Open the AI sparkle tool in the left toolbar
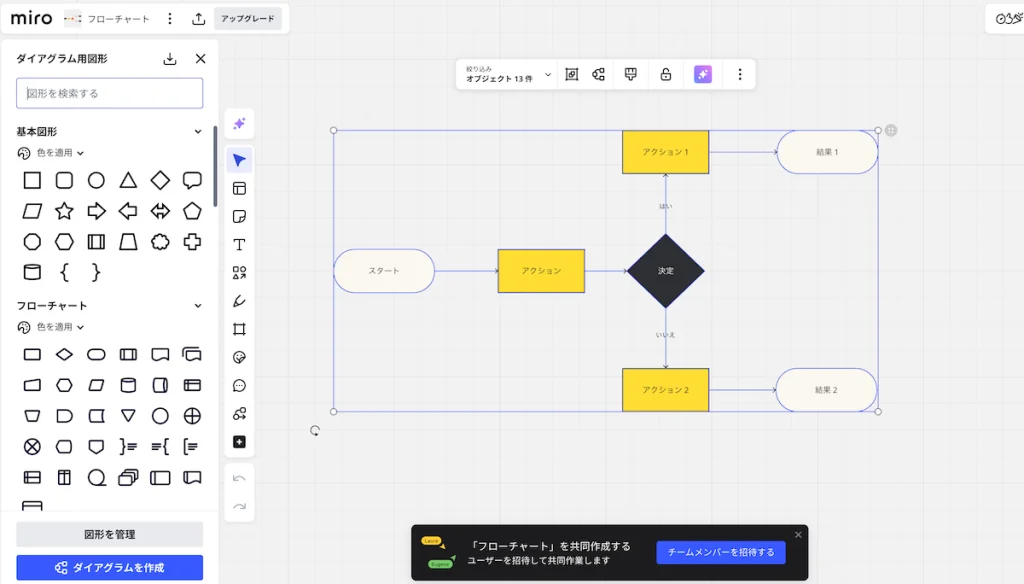The width and height of the screenshot is (1024, 584). coord(239,124)
